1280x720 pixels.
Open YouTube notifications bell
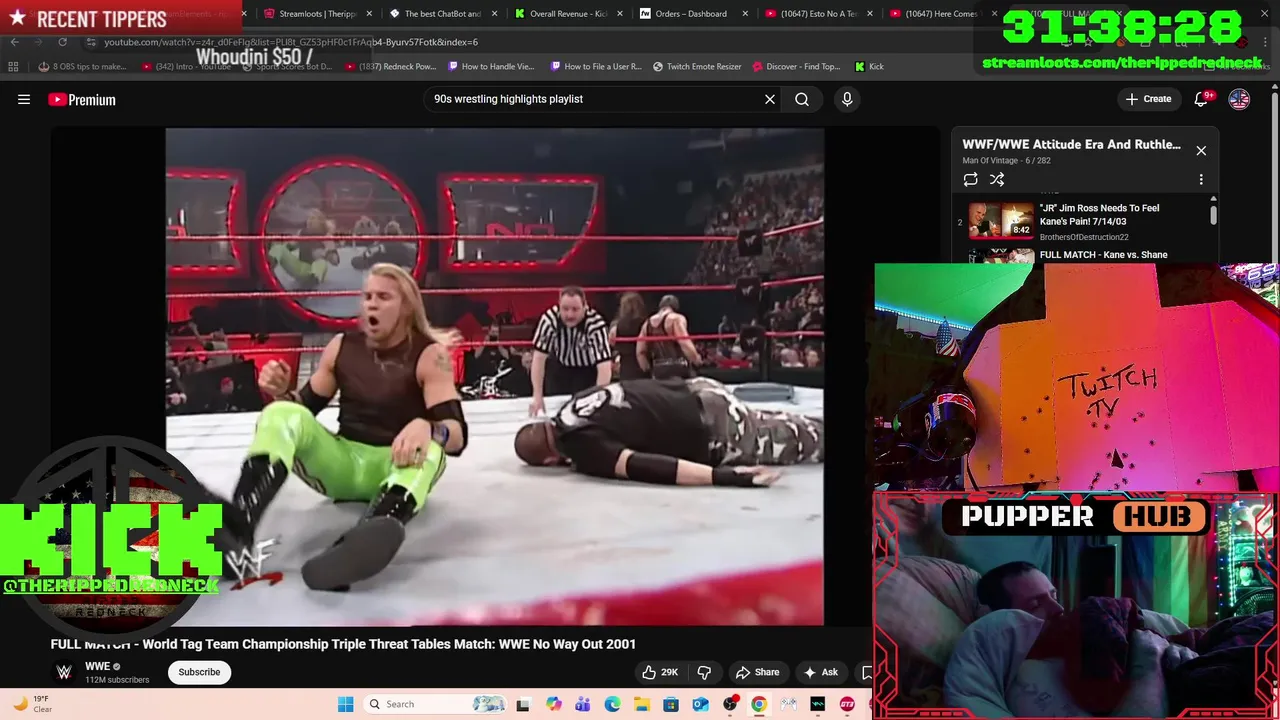[x=1202, y=99]
